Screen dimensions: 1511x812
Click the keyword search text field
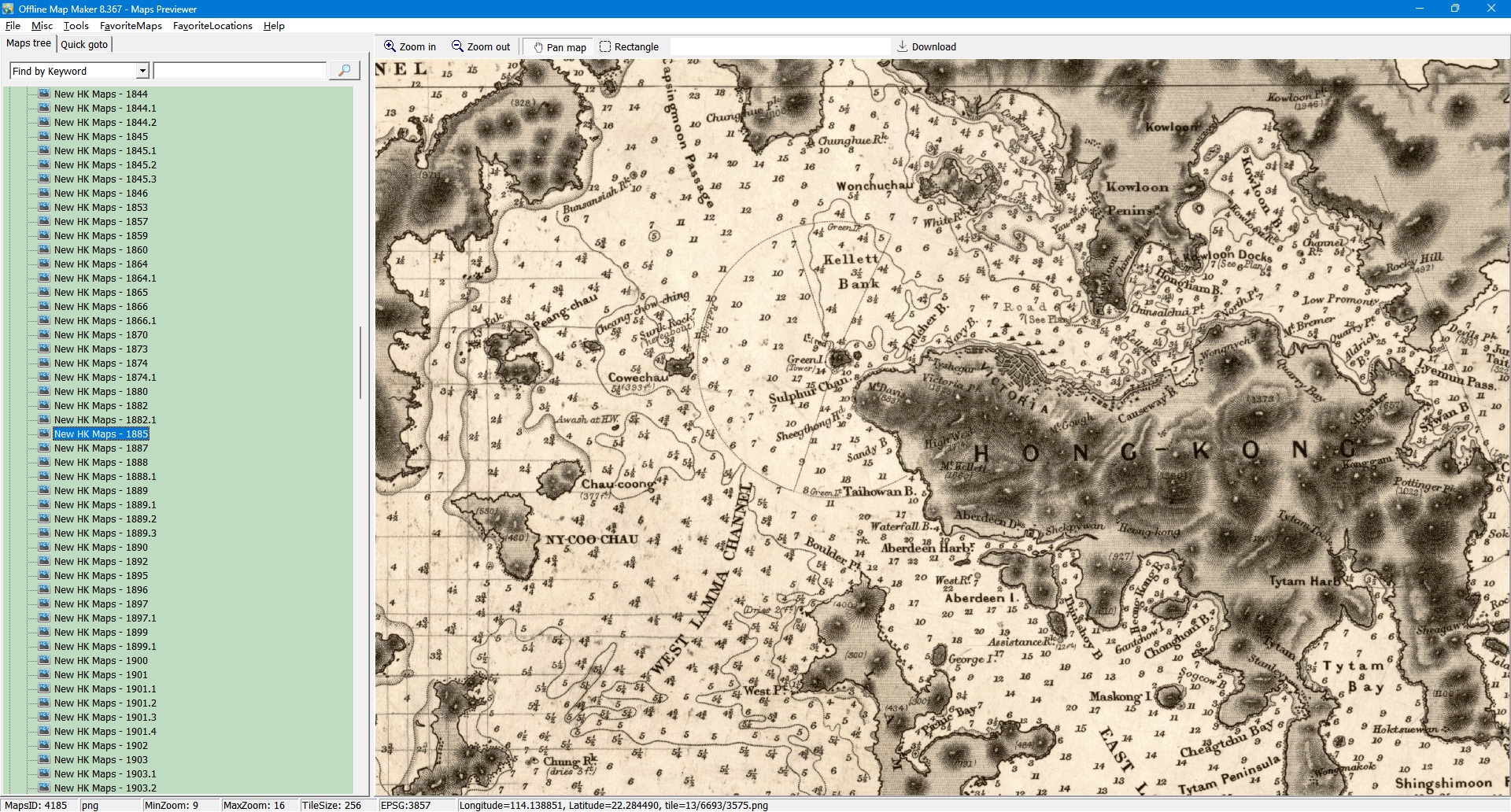pos(240,71)
